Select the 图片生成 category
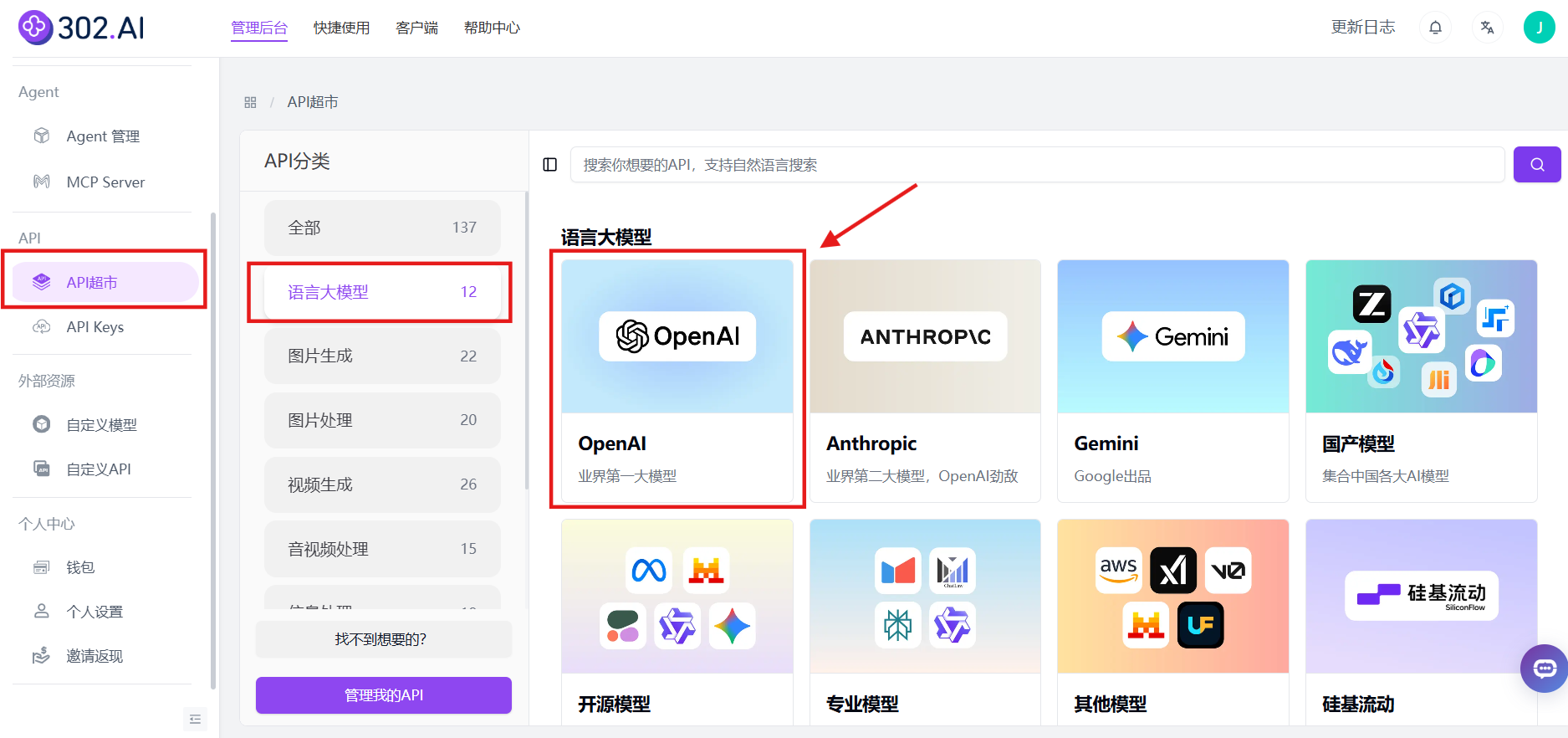The image size is (1568, 738). click(x=382, y=356)
